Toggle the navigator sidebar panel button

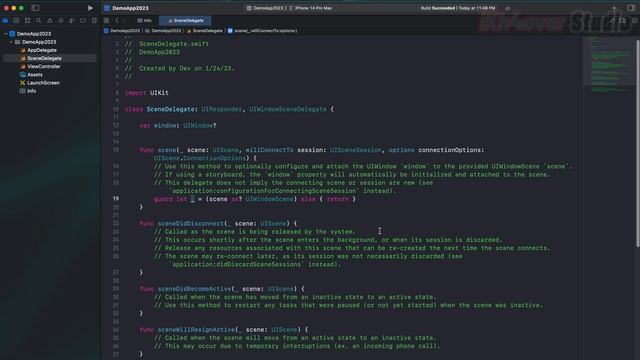click(x=36, y=8)
